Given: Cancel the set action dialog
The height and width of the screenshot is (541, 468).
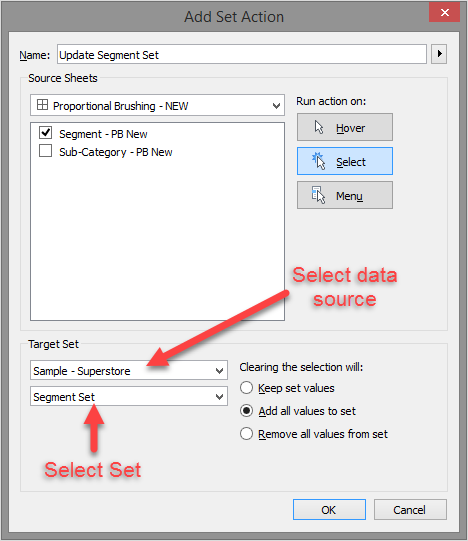Looking at the screenshot, I should pyautogui.click(x=410, y=509).
